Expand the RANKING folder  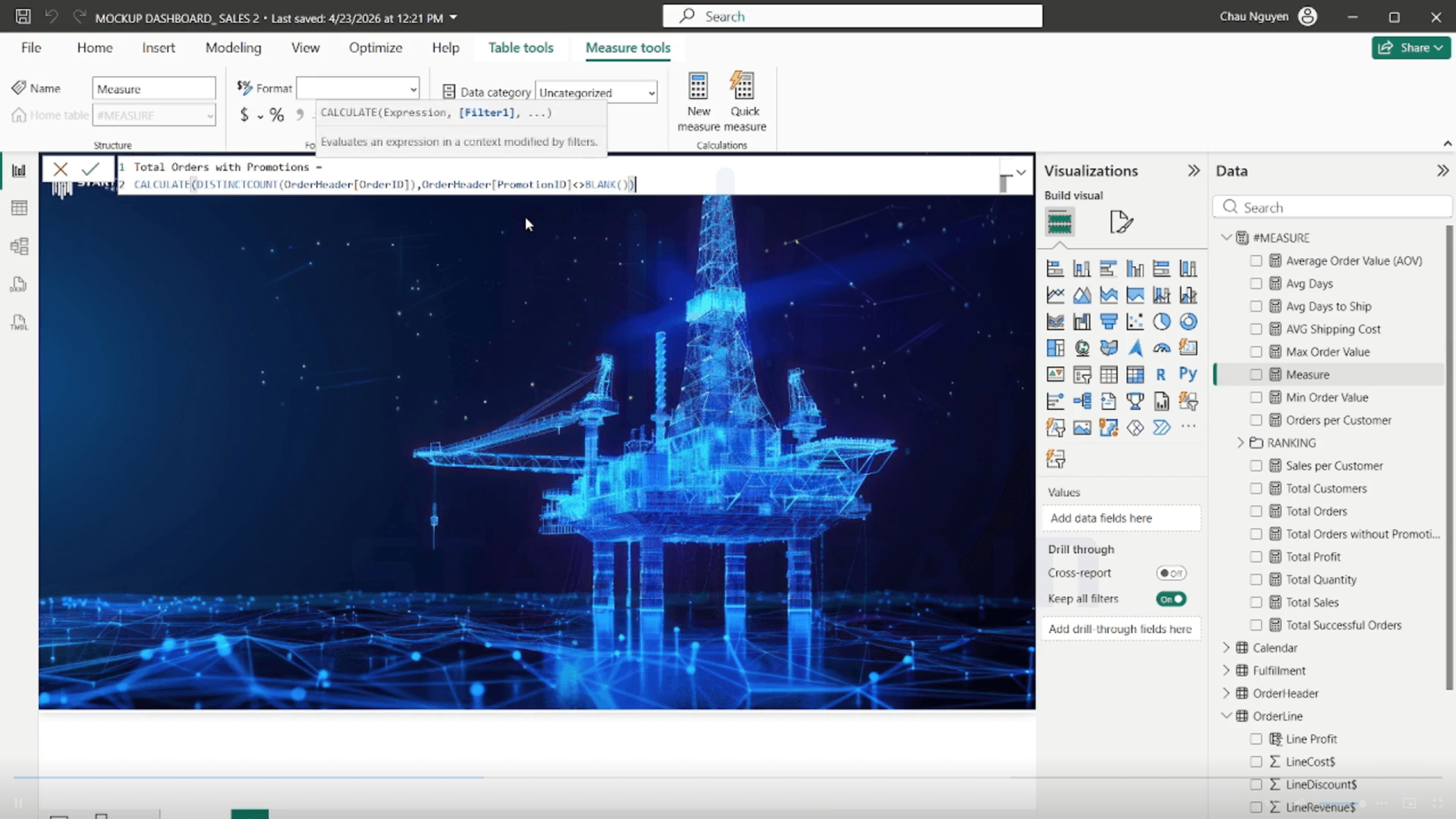[x=1241, y=443]
